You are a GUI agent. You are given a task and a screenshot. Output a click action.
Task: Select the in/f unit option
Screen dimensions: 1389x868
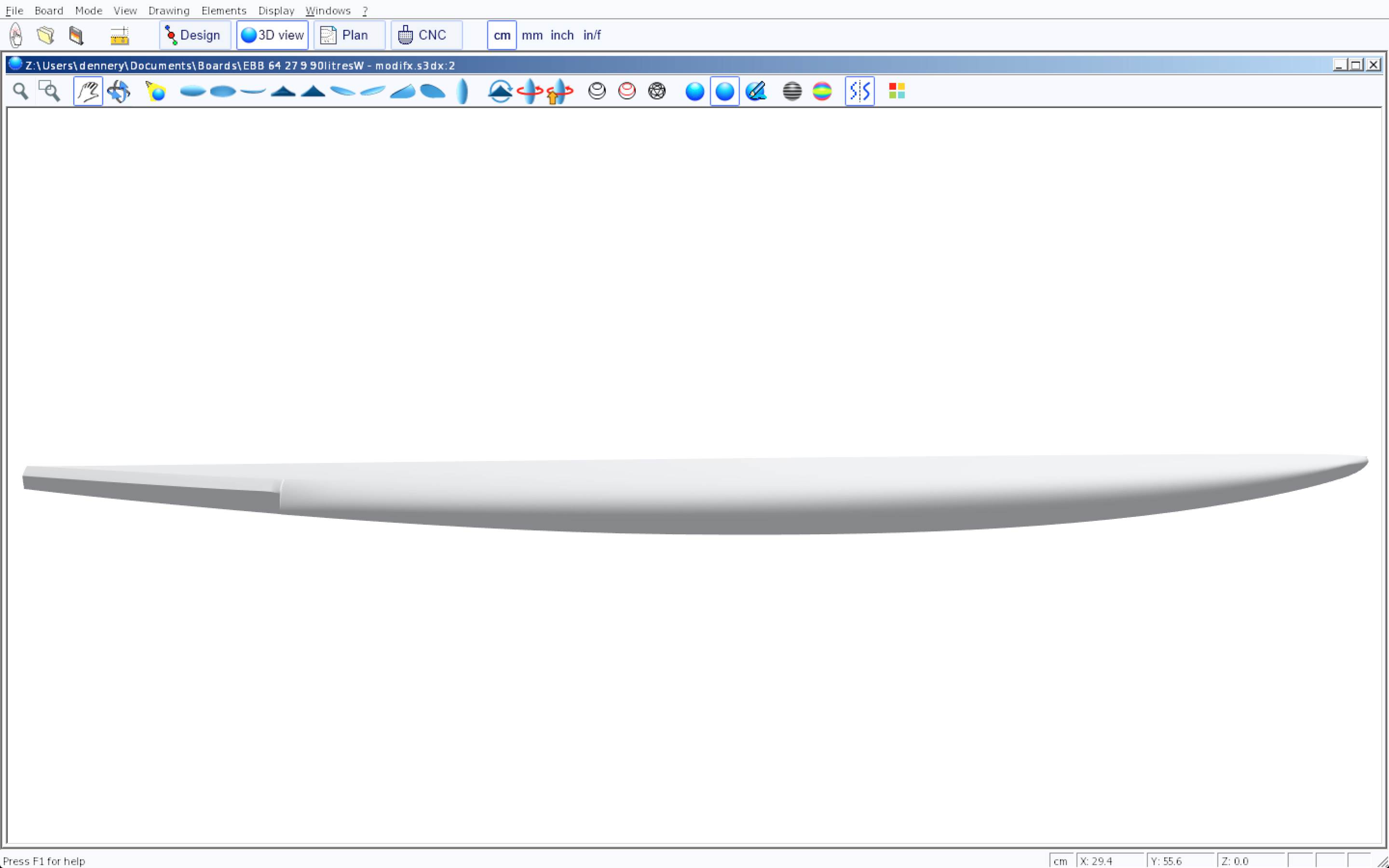(592, 35)
